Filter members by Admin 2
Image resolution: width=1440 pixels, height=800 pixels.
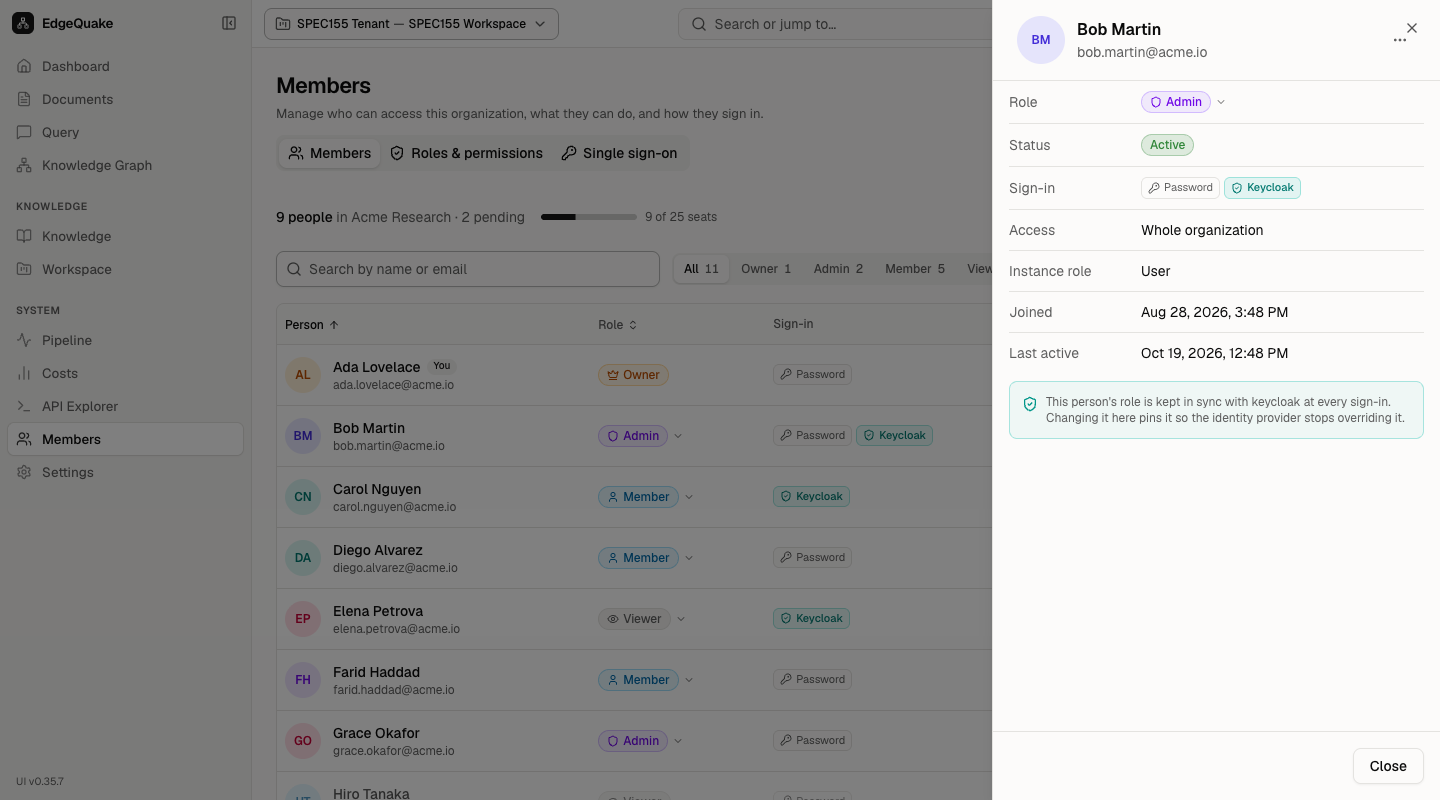click(x=838, y=269)
